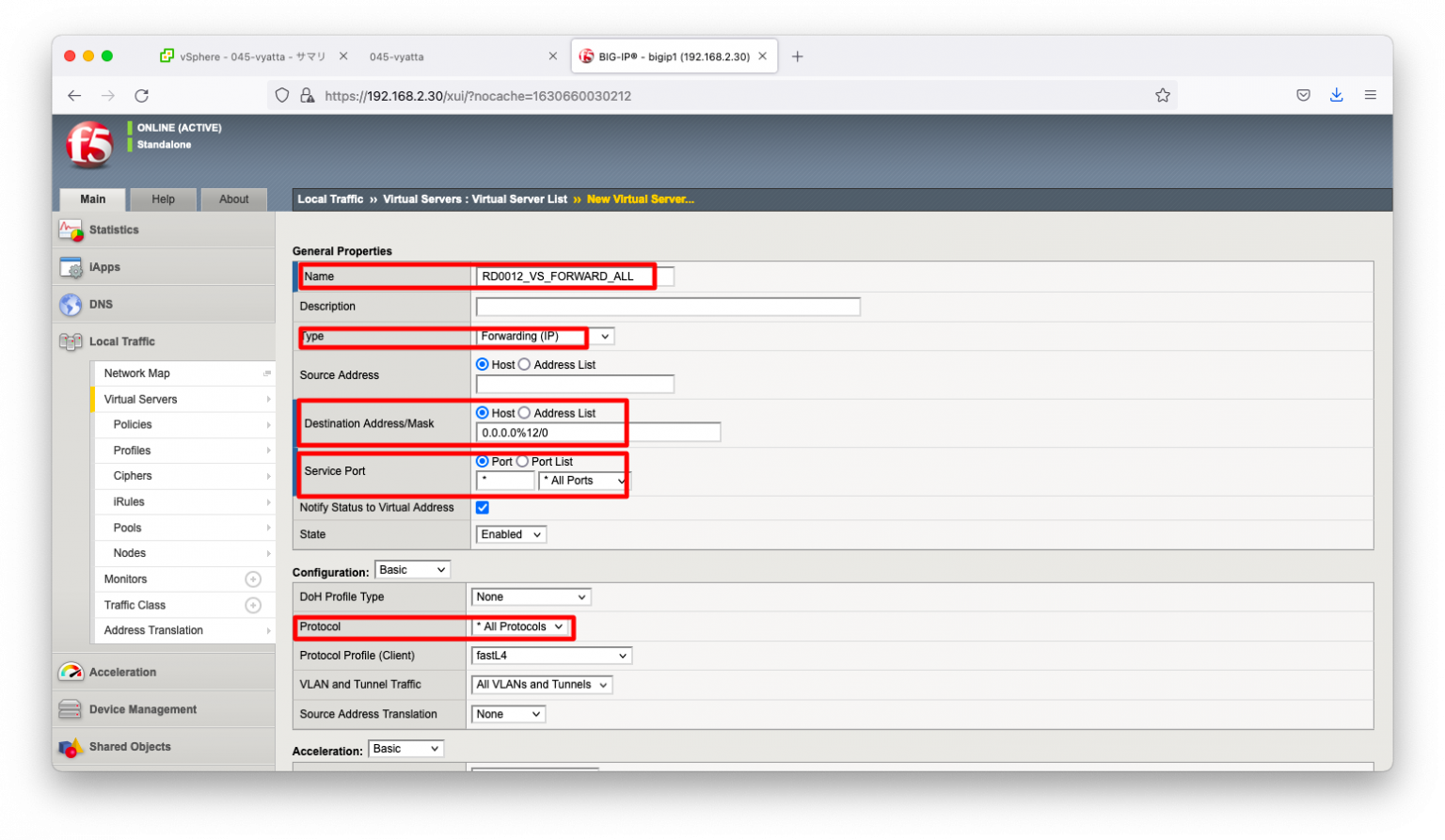Image resolution: width=1445 pixels, height=840 pixels.
Task: Open the State dropdown showing Enabled
Action: pyautogui.click(x=510, y=533)
